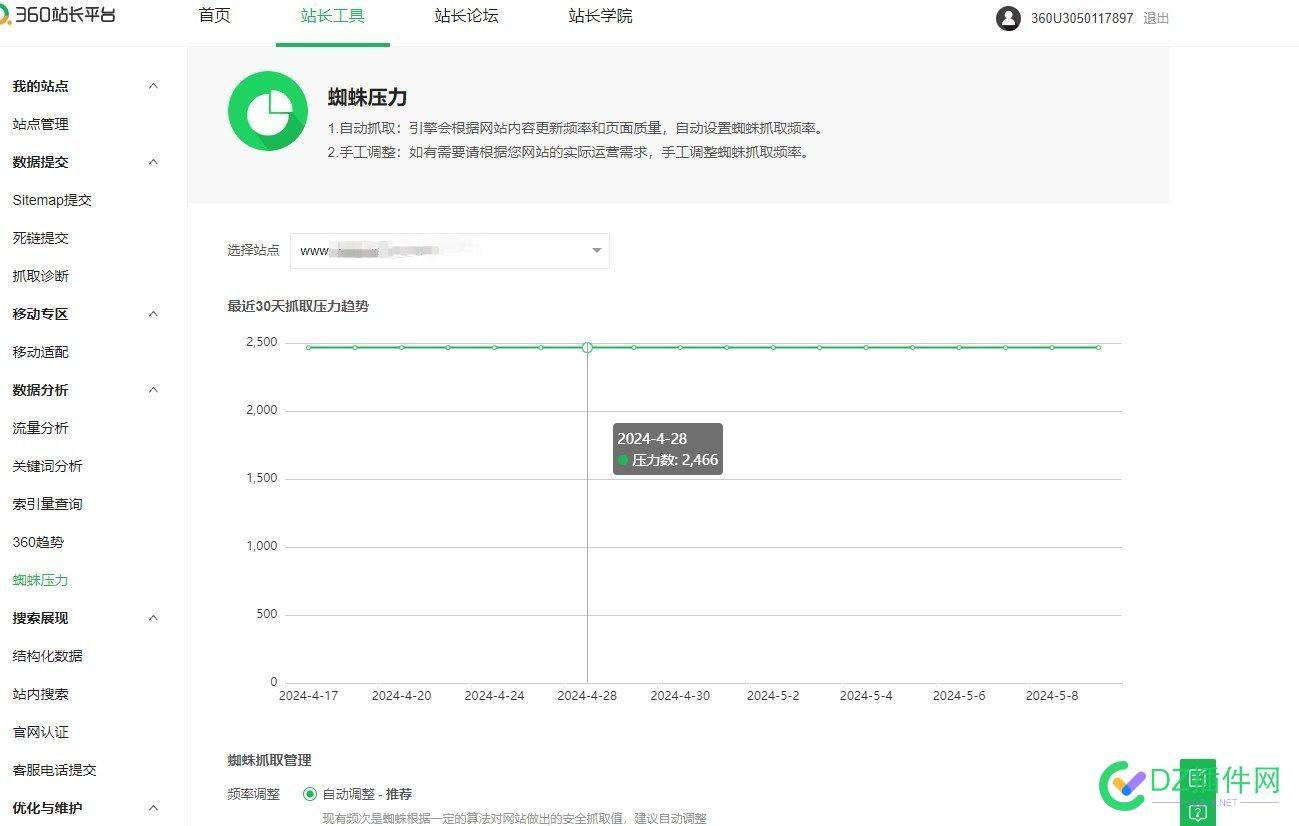The height and width of the screenshot is (826, 1299).
Task: Click the first data point on the chart line
Action: coord(308,347)
